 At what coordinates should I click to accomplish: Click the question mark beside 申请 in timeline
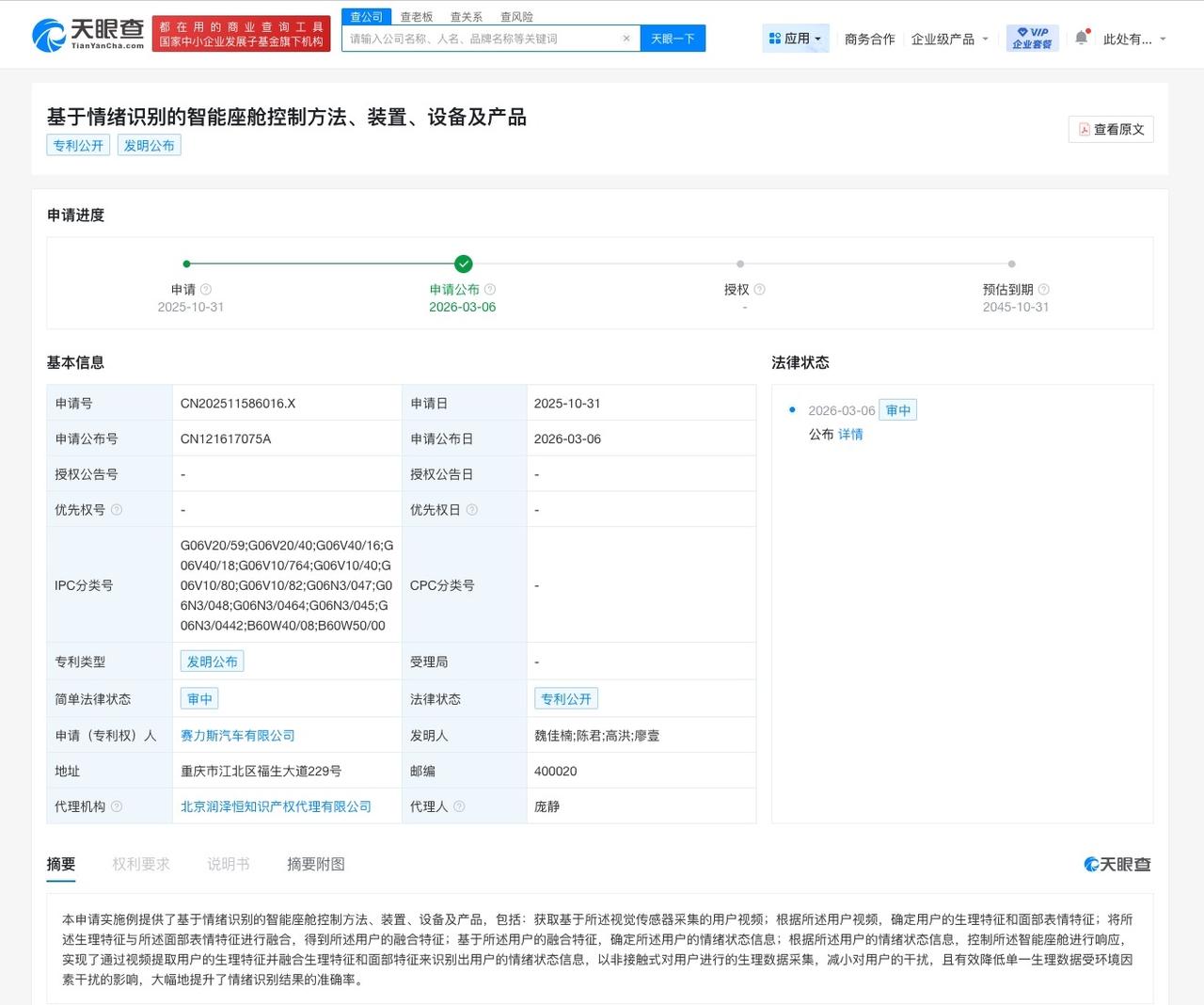(x=207, y=290)
